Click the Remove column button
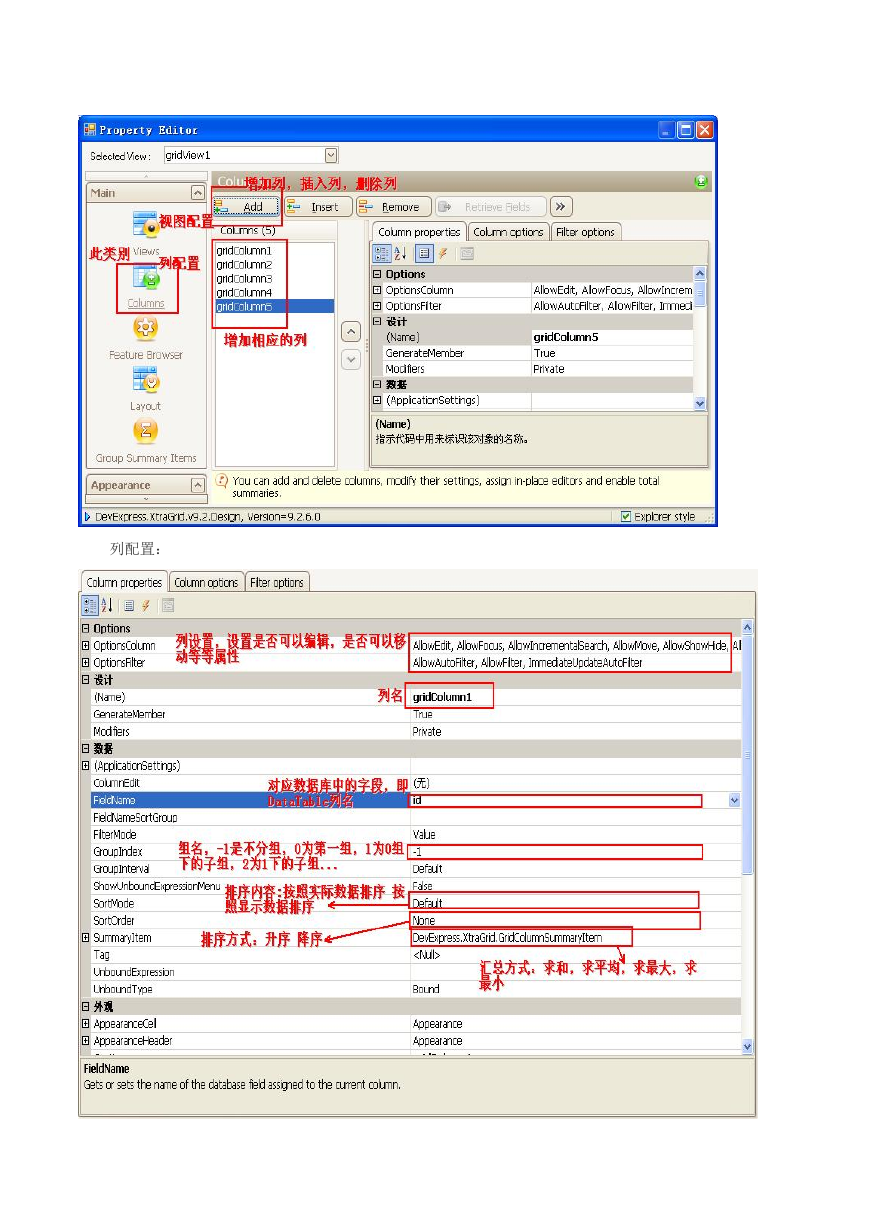869x1228 pixels. pos(393,207)
